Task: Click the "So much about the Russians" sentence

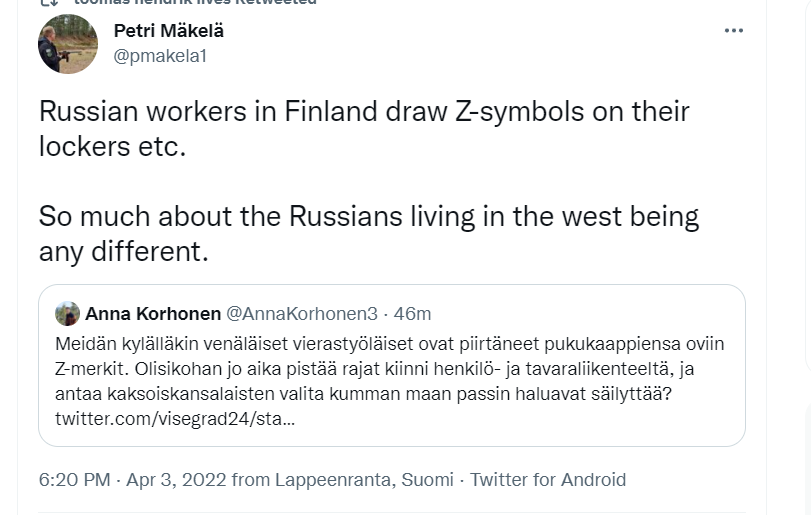Action: (368, 216)
